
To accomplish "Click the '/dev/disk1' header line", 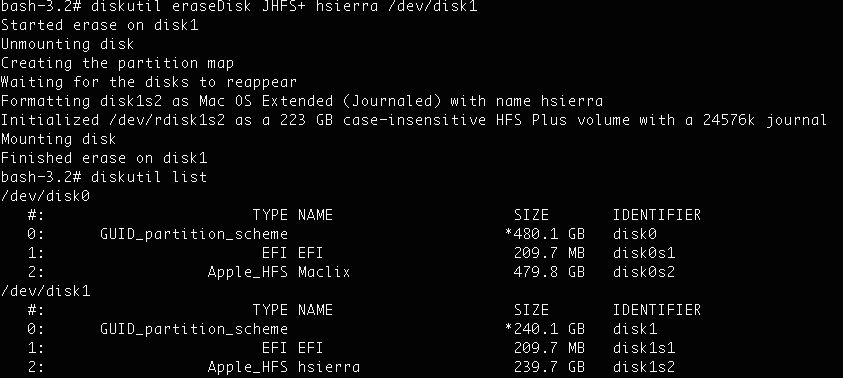I will [45, 291].
